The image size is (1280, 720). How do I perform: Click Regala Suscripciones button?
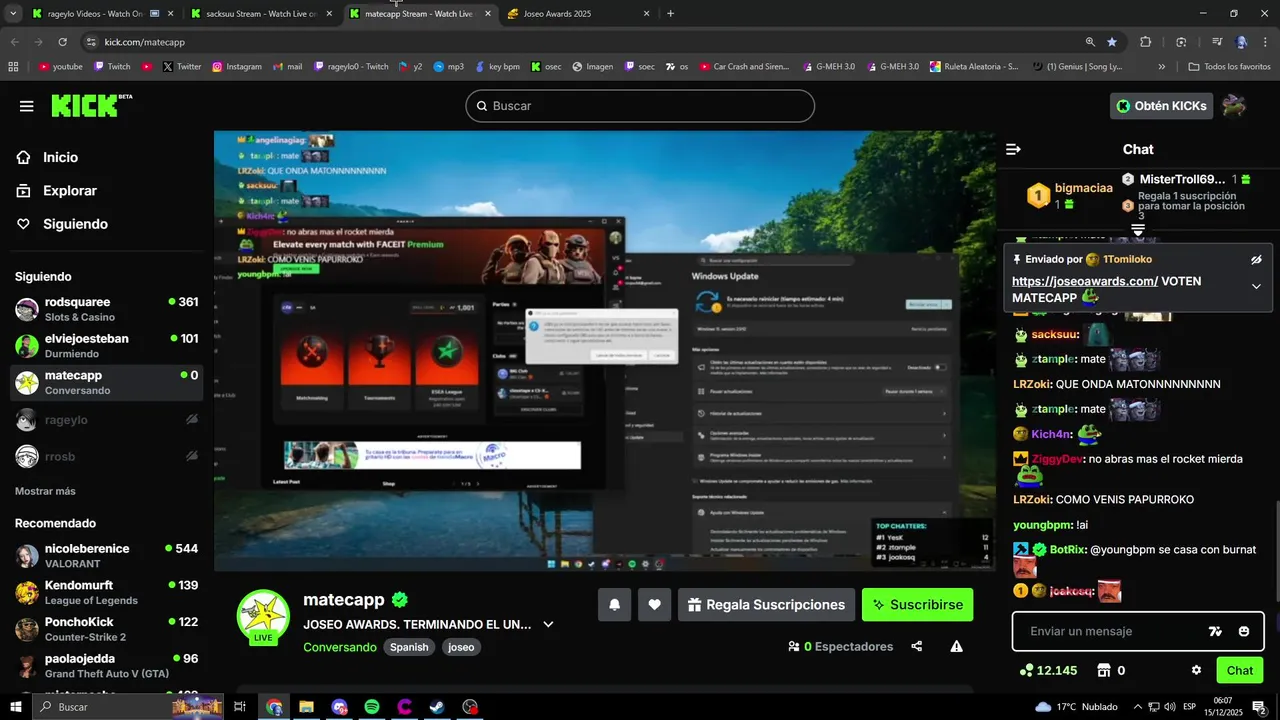[x=766, y=604]
